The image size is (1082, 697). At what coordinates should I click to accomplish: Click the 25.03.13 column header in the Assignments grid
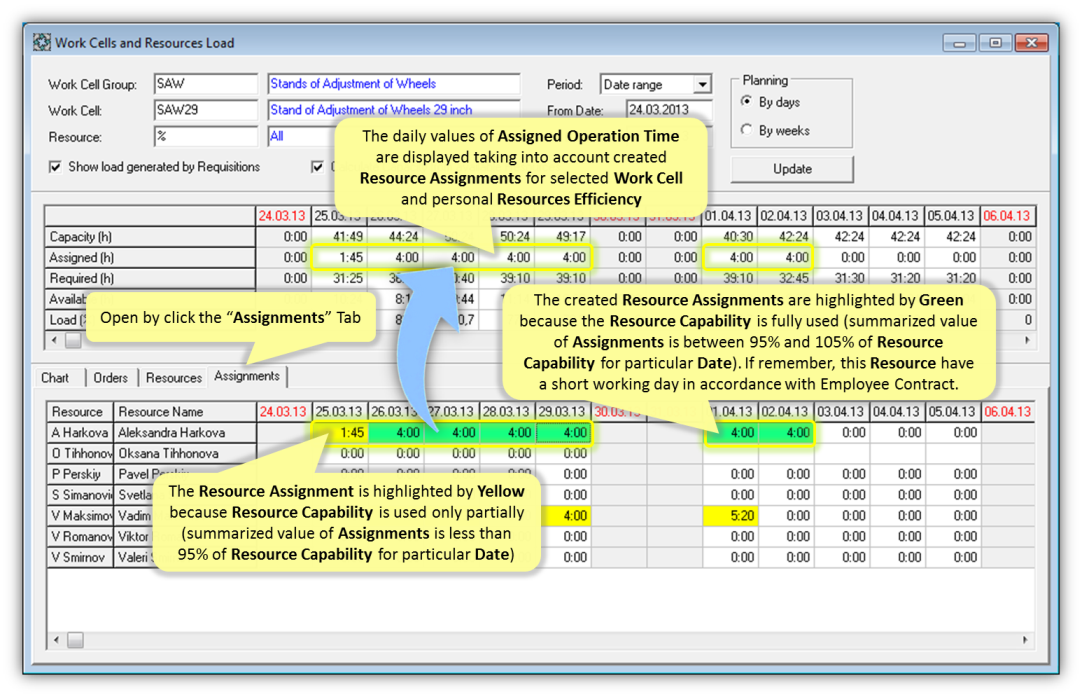(x=340, y=412)
